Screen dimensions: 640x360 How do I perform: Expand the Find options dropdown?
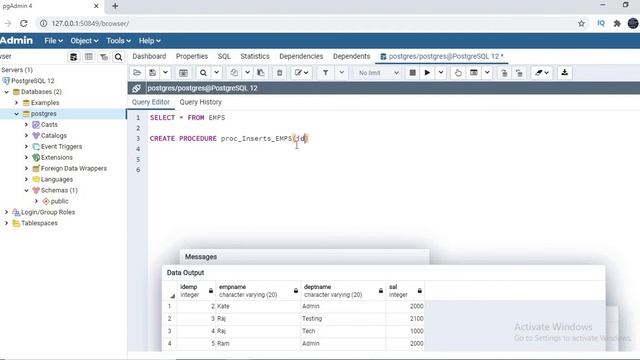pos(217,73)
